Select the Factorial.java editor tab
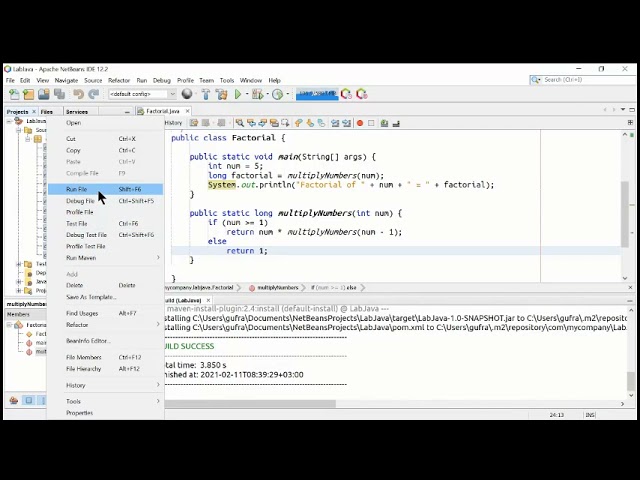Image resolution: width=640 pixels, height=480 pixels. tap(162, 111)
